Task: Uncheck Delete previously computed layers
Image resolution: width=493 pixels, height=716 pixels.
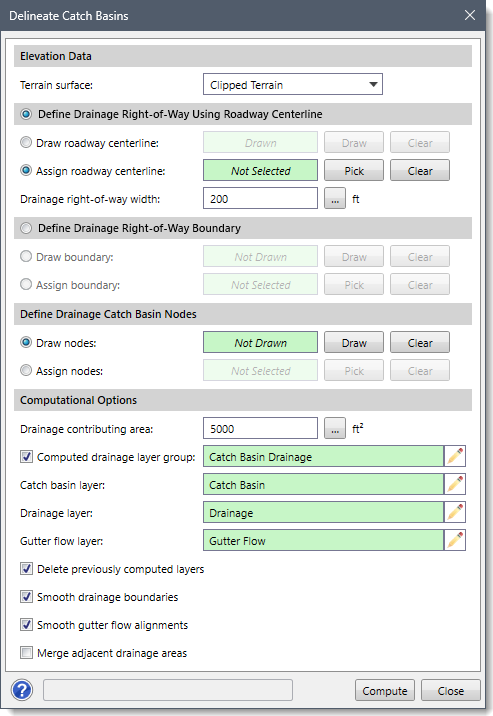Action: coord(26,569)
